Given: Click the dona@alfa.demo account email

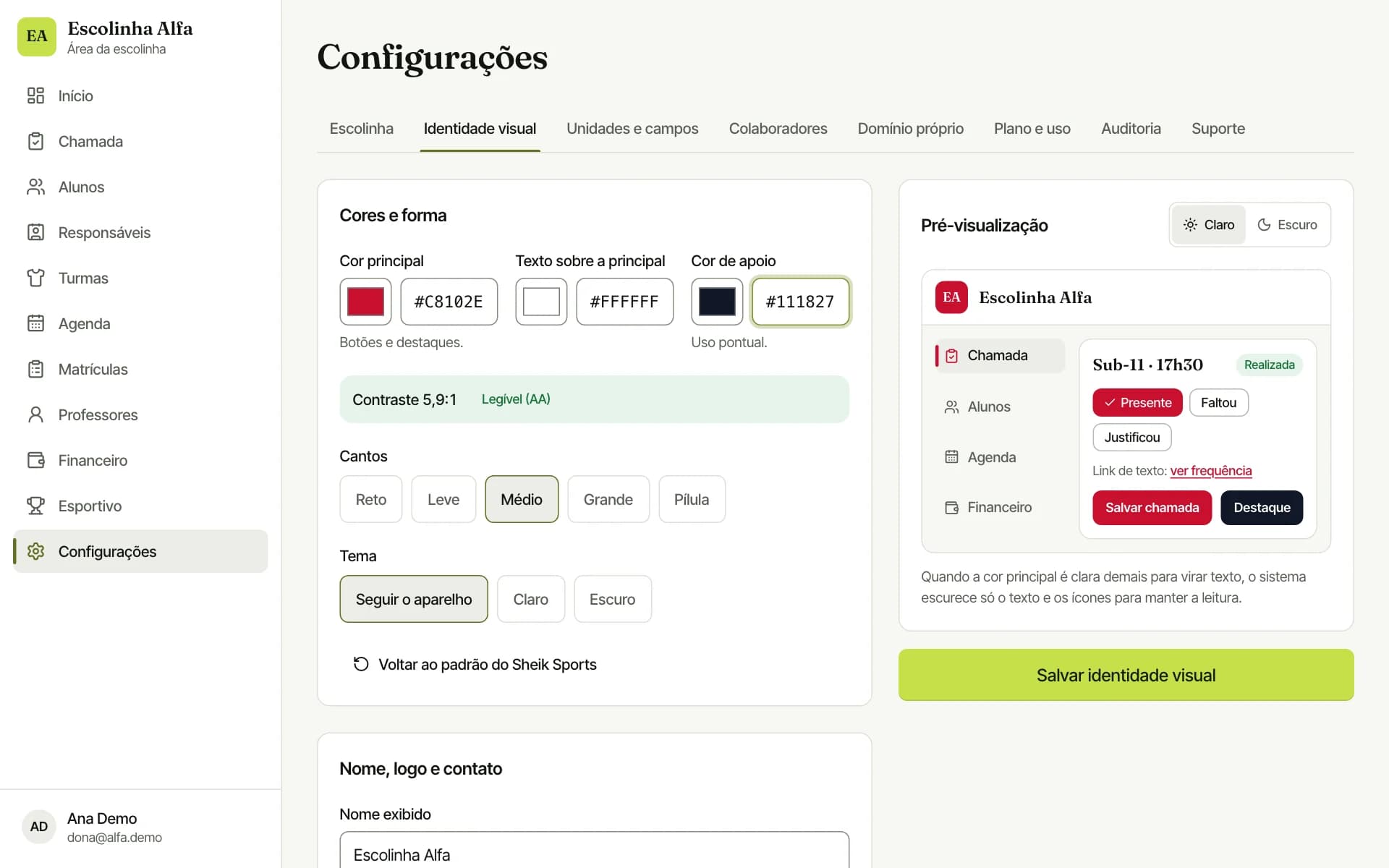Looking at the screenshot, I should tap(114, 838).
